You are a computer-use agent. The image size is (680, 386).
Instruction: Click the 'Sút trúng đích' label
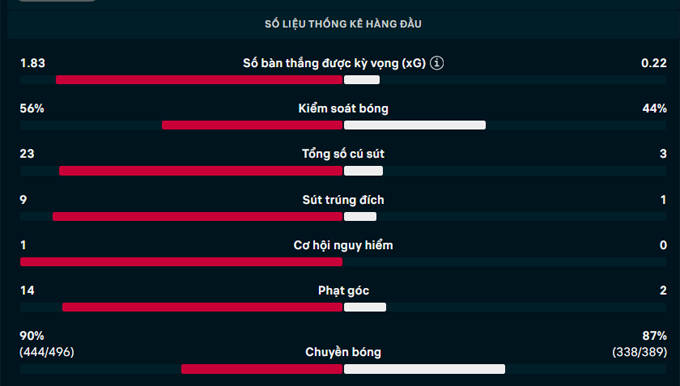click(x=343, y=200)
